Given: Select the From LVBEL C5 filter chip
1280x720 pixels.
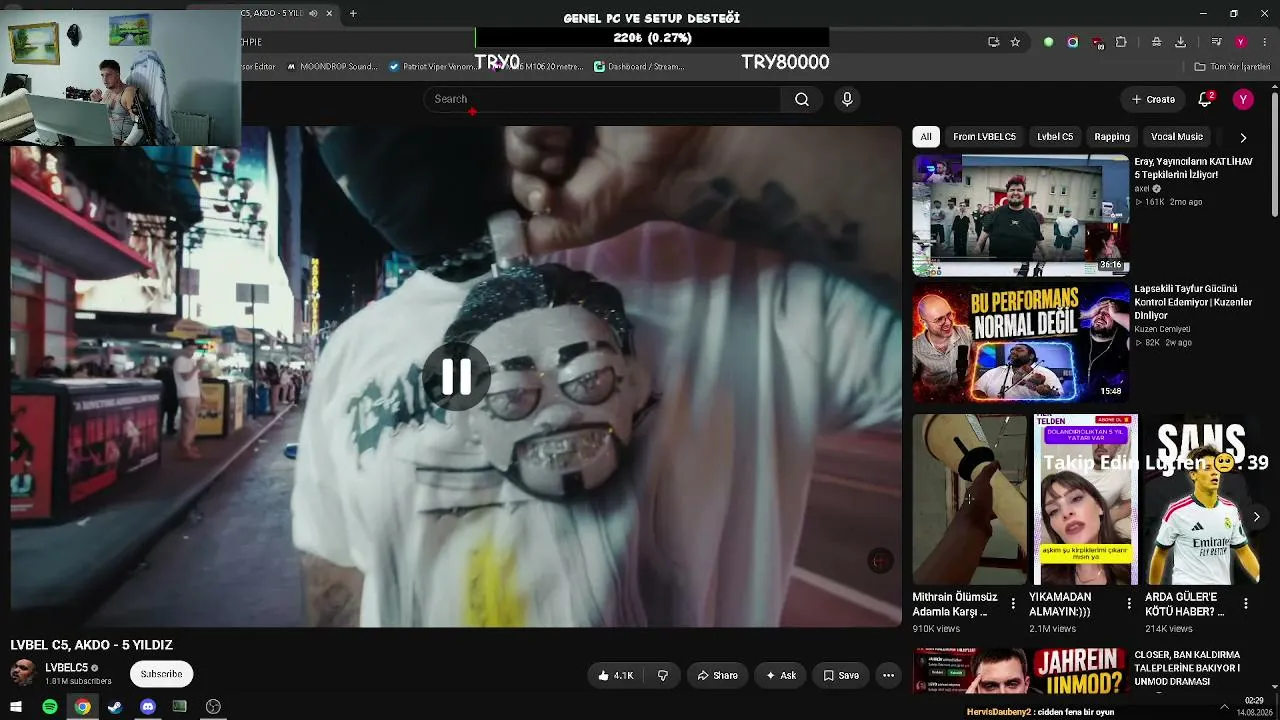Looking at the screenshot, I should 984,137.
